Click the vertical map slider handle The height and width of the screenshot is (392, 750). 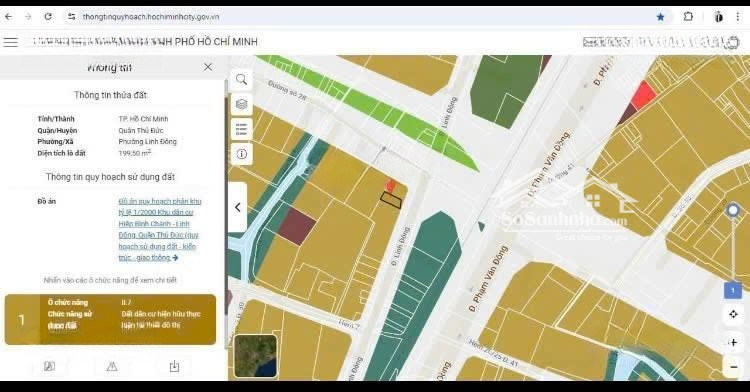pyautogui.click(x=733, y=210)
